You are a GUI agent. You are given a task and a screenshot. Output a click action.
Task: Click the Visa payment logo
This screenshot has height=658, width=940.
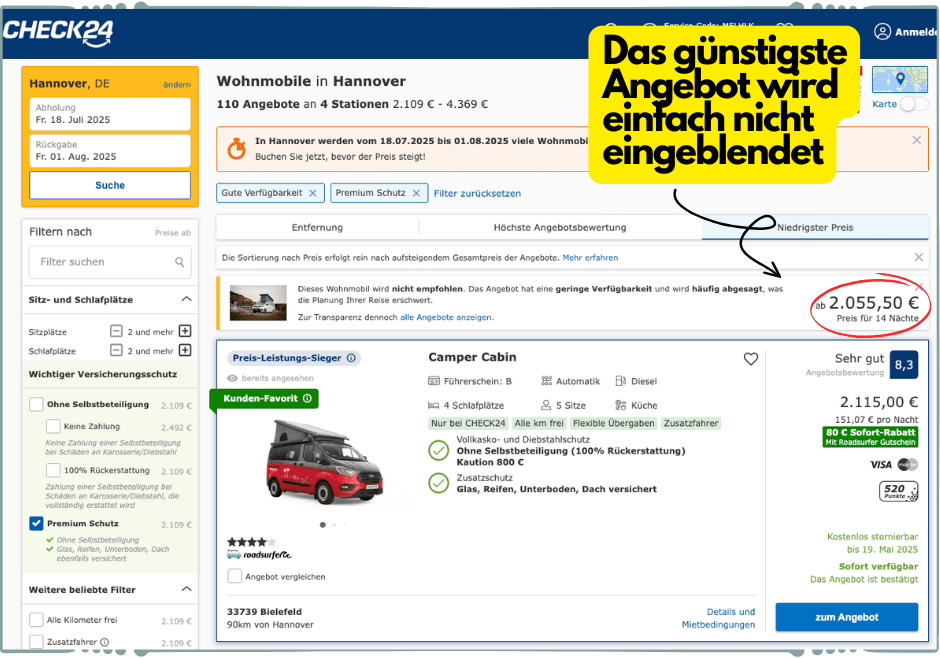coord(881,464)
